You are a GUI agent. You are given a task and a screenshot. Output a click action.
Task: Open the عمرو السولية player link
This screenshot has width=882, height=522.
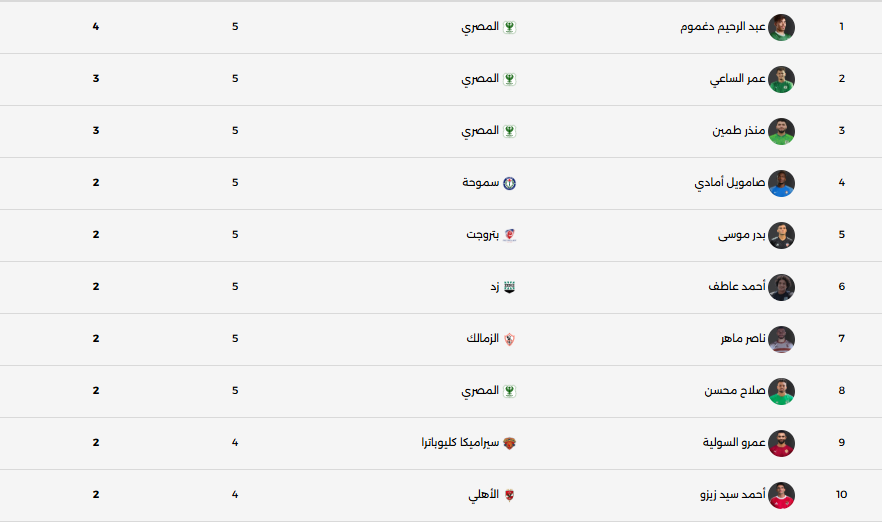[x=734, y=443]
